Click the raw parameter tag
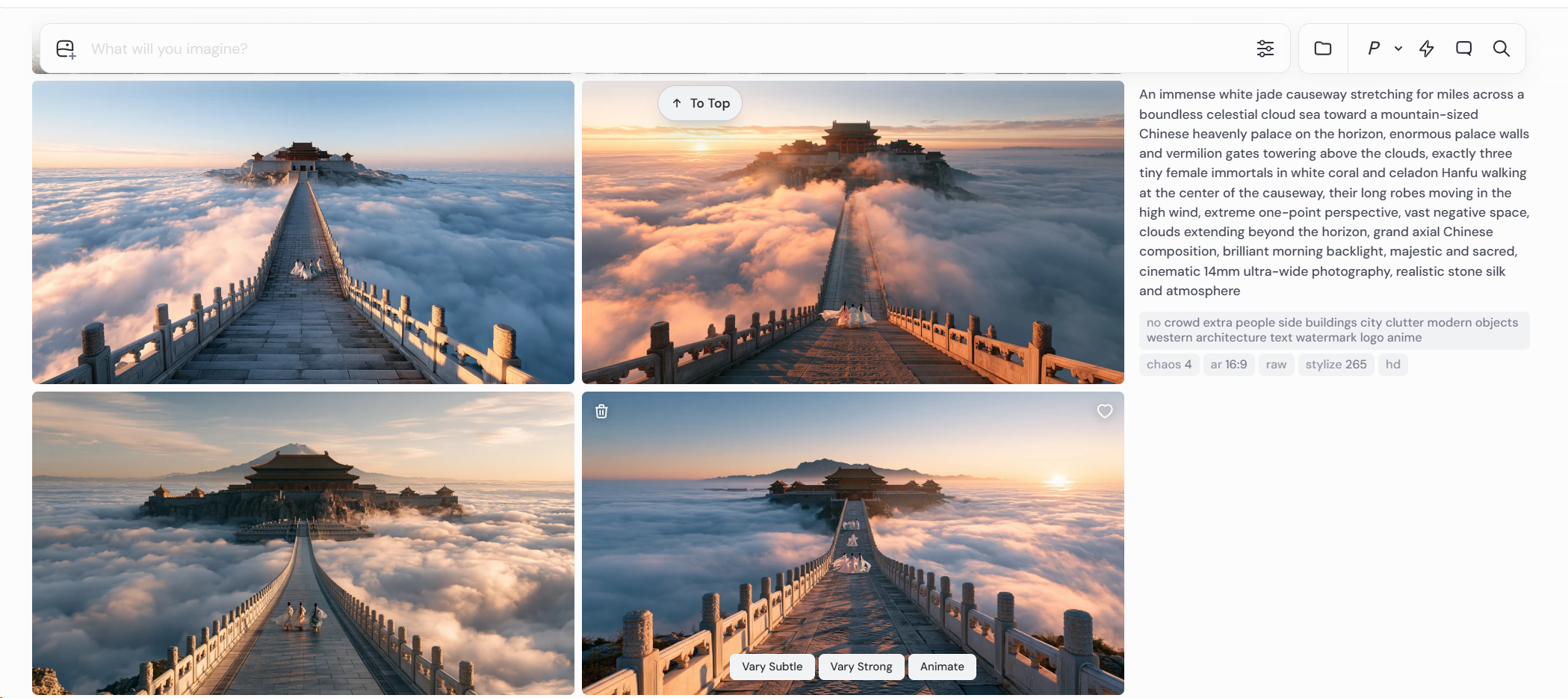This screenshot has width=1568, height=698. (x=1276, y=365)
